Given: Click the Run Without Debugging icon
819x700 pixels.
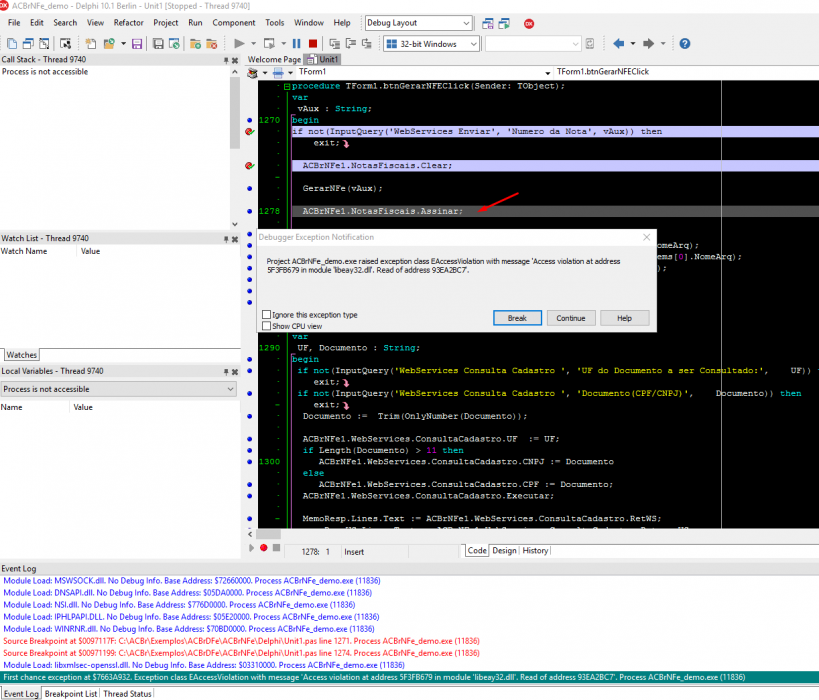Looking at the screenshot, I should [270, 44].
